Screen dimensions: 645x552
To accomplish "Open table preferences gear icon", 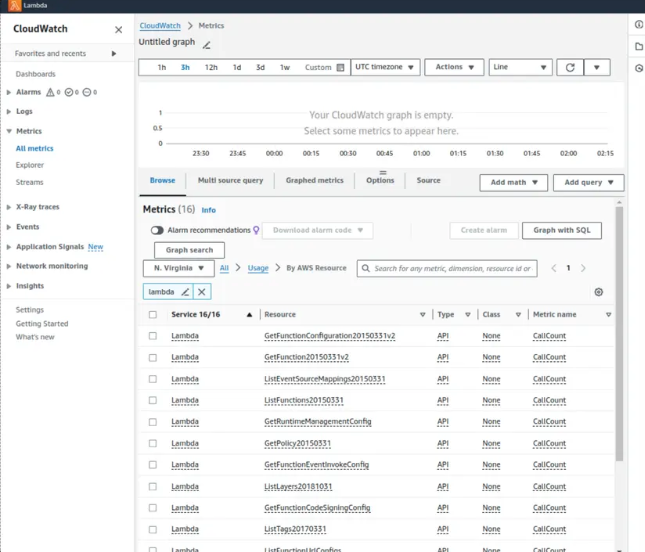I will (x=599, y=292).
